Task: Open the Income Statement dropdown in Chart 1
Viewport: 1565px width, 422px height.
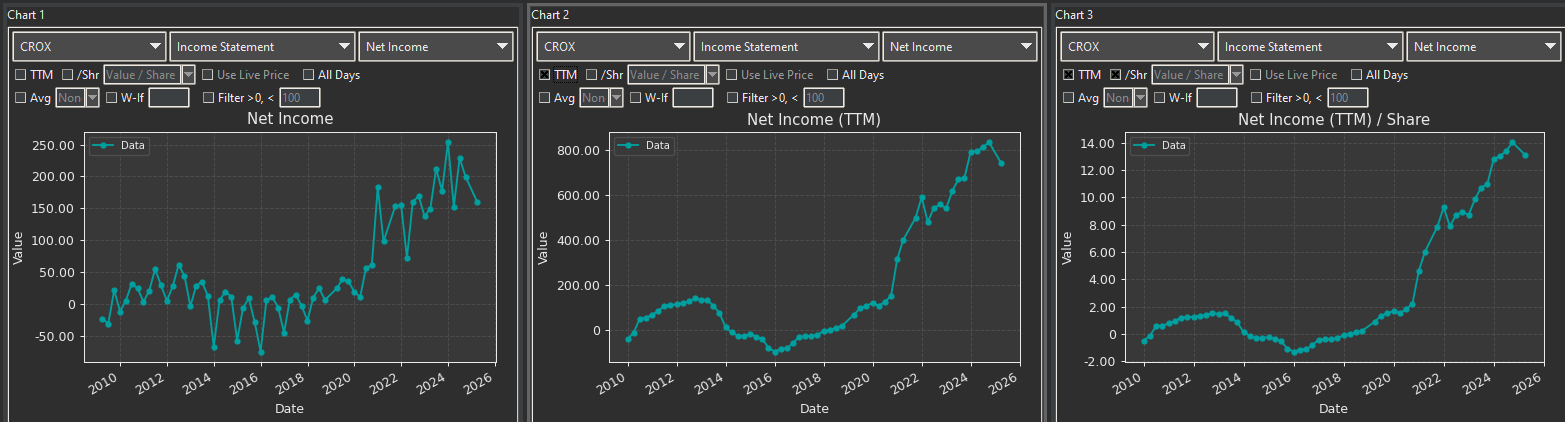Action: (263, 47)
